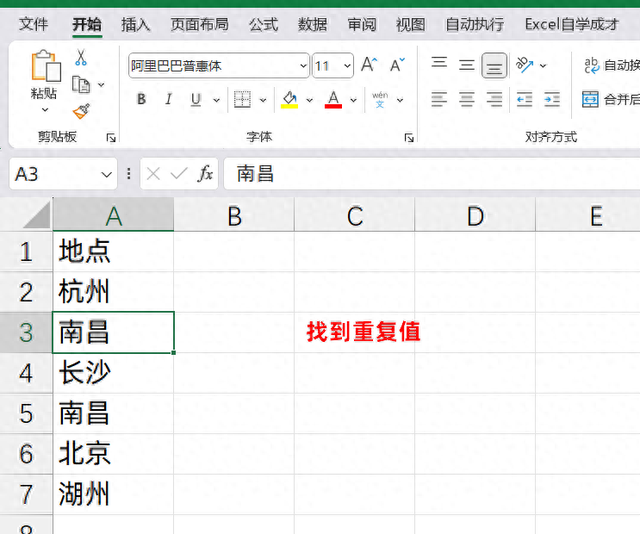Open the 自动执行 Automate tab

475,24
